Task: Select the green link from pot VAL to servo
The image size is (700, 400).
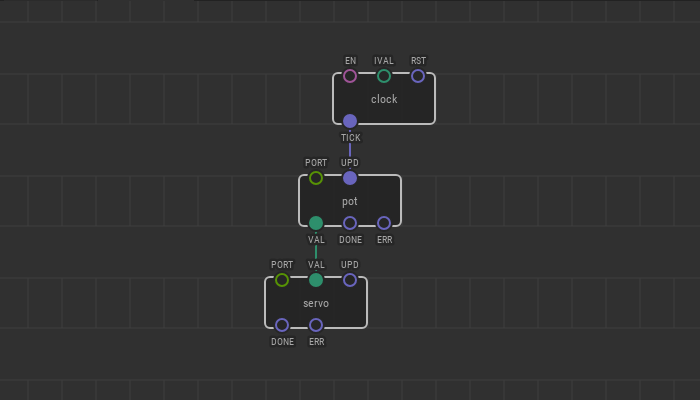Action: click(x=316, y=252)
